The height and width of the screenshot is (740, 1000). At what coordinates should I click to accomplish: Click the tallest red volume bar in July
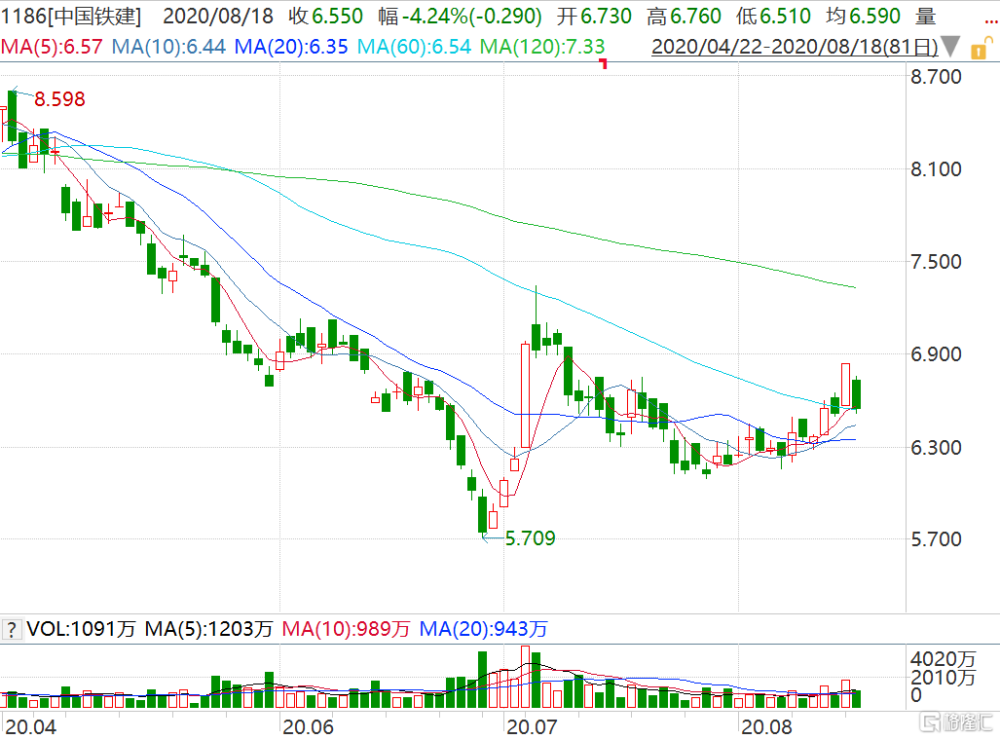click(526, 676)
